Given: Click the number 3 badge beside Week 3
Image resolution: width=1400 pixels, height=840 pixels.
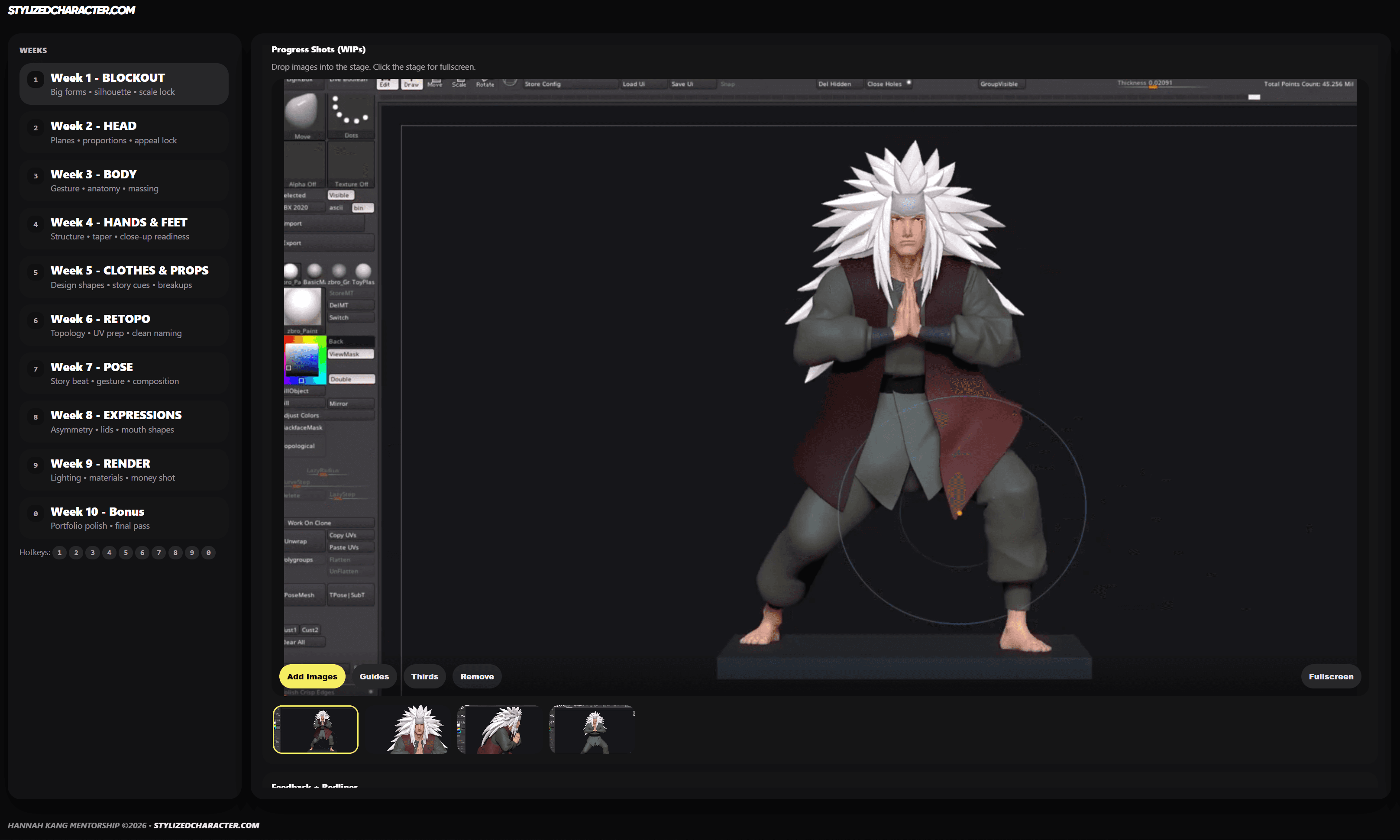Looking at the screenshot, I should tap(36, 176).
